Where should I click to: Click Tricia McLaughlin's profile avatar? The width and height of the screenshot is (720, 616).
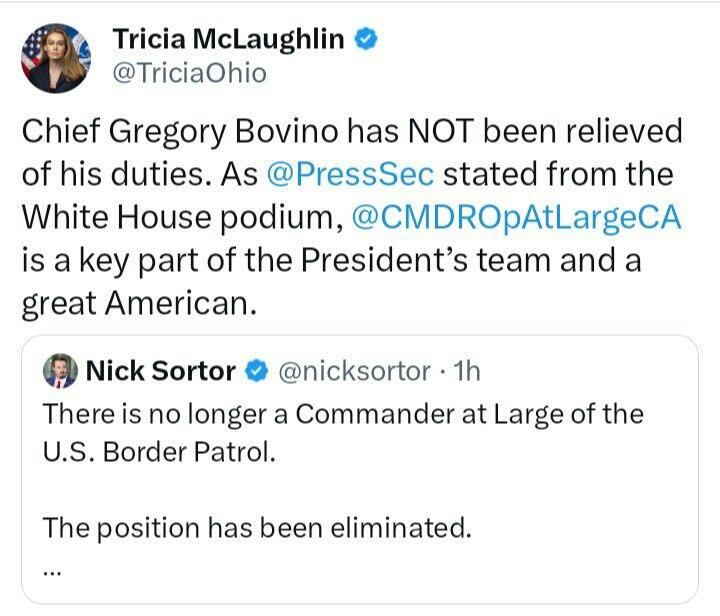(x=56, y=57)
